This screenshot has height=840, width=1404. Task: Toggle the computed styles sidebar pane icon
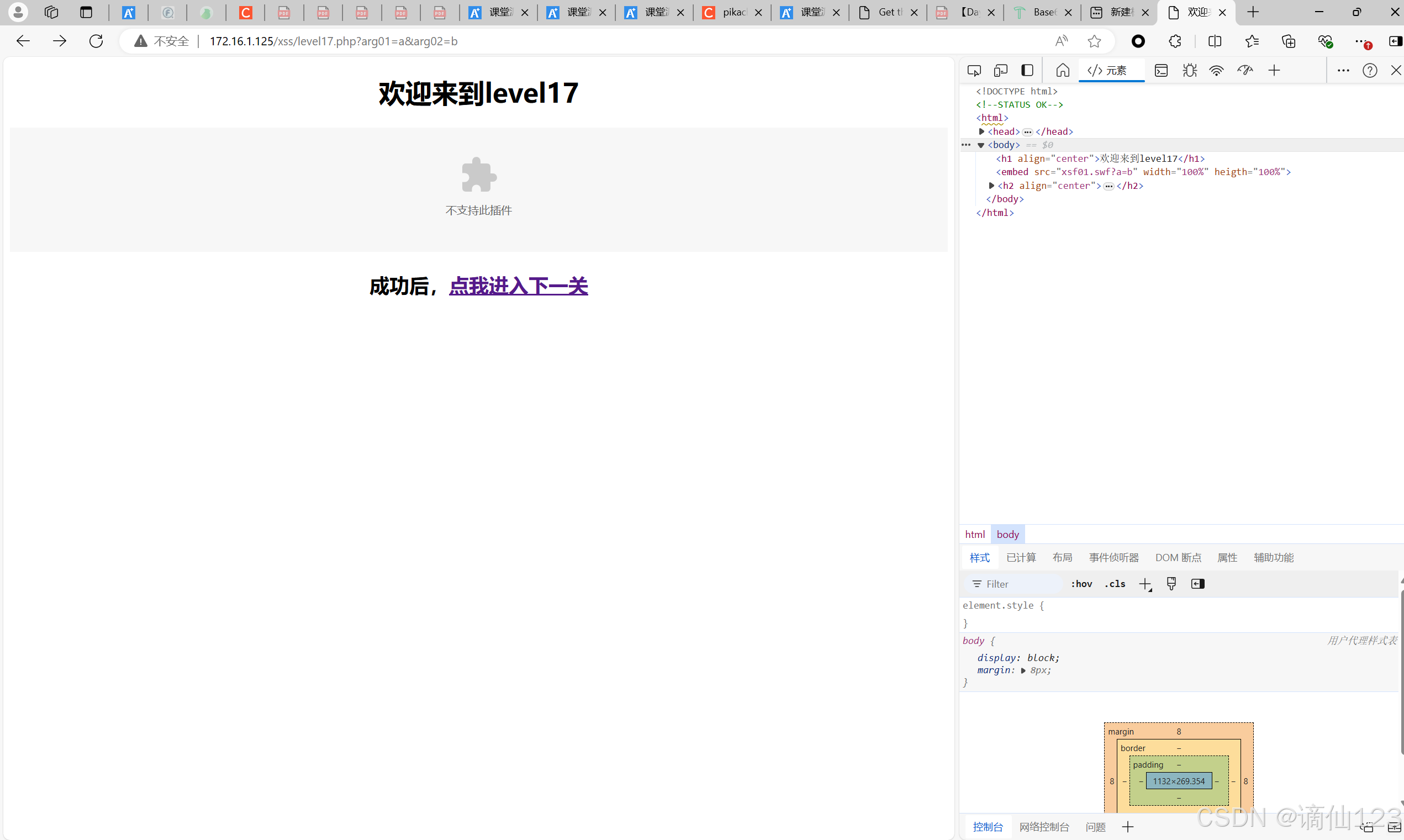1197,584
